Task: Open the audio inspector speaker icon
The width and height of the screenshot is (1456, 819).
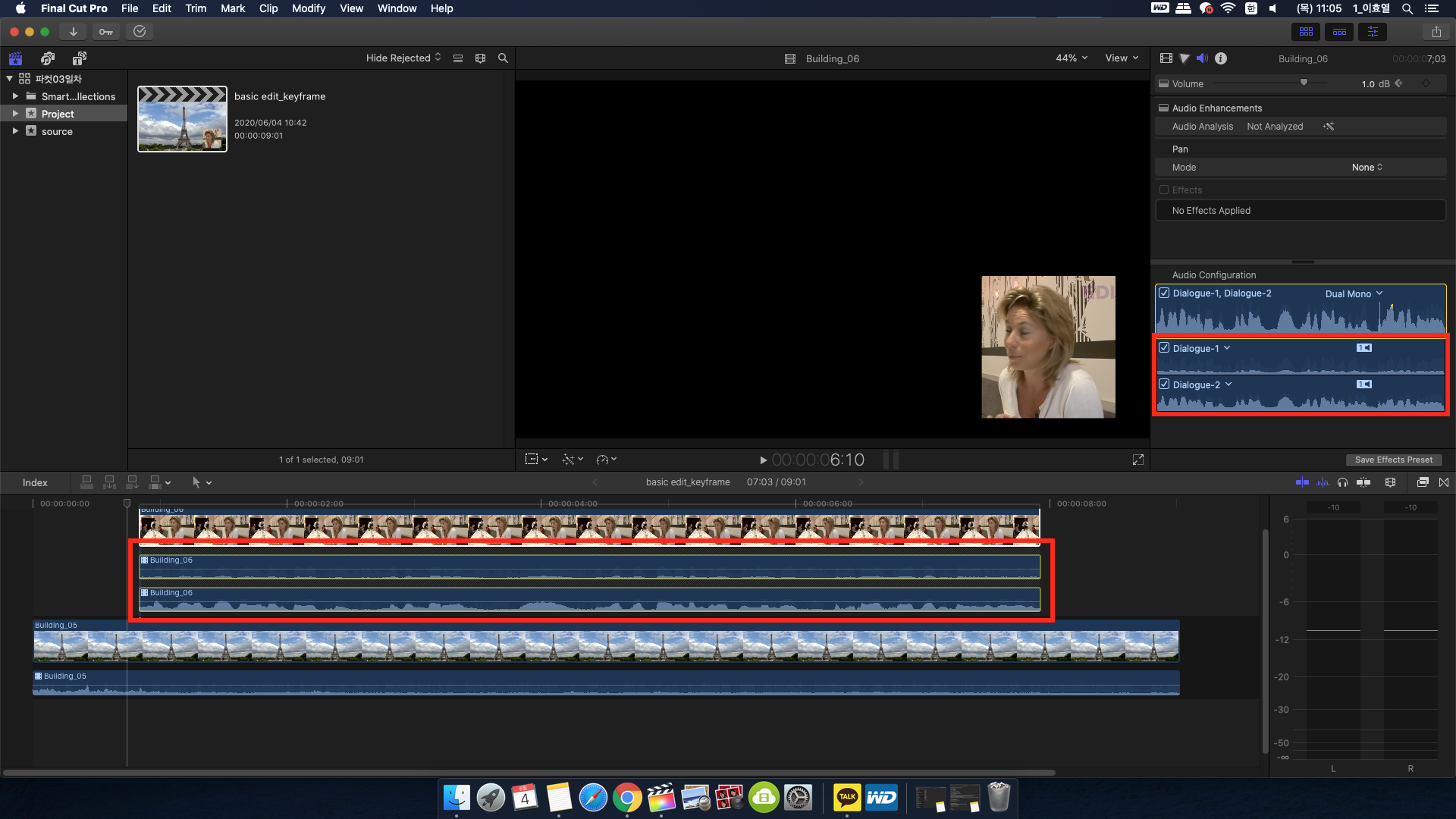Action: pyautogui.click(x=1202, y=58)
